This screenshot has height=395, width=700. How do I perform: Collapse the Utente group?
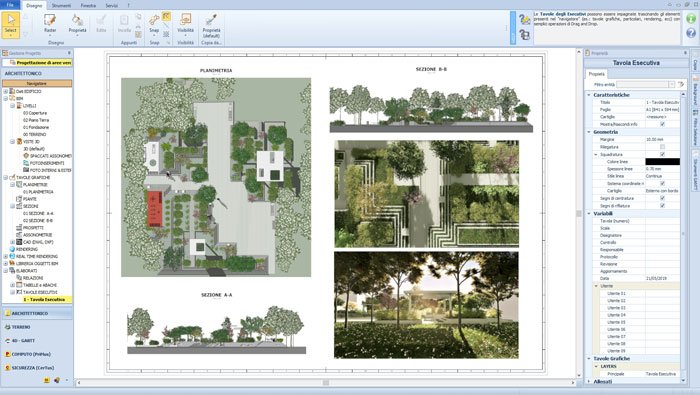click(596, 286)
